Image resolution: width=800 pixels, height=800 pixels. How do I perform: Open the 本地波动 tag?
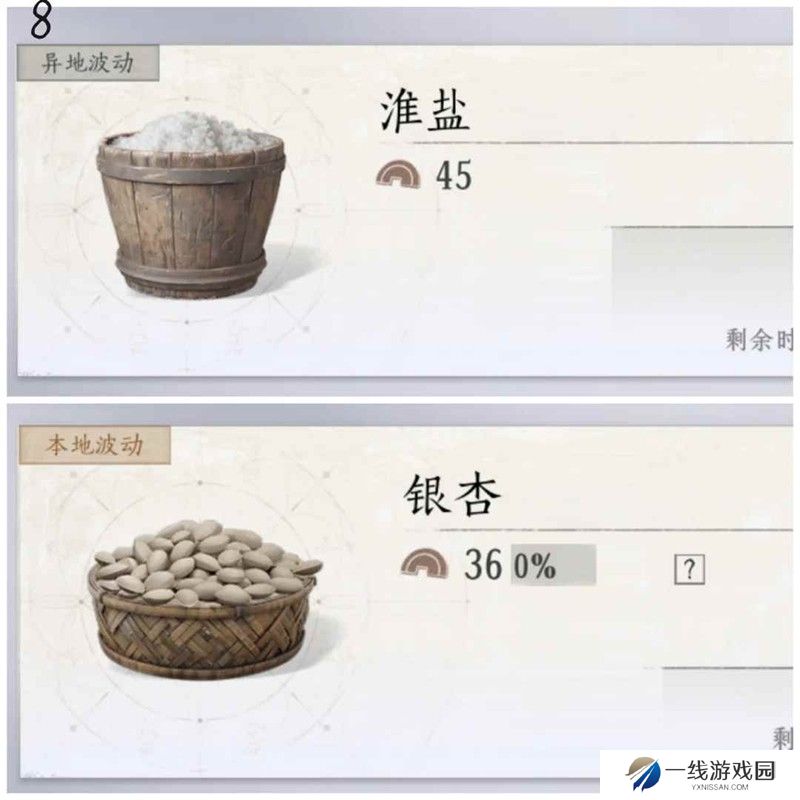point(94,445)
